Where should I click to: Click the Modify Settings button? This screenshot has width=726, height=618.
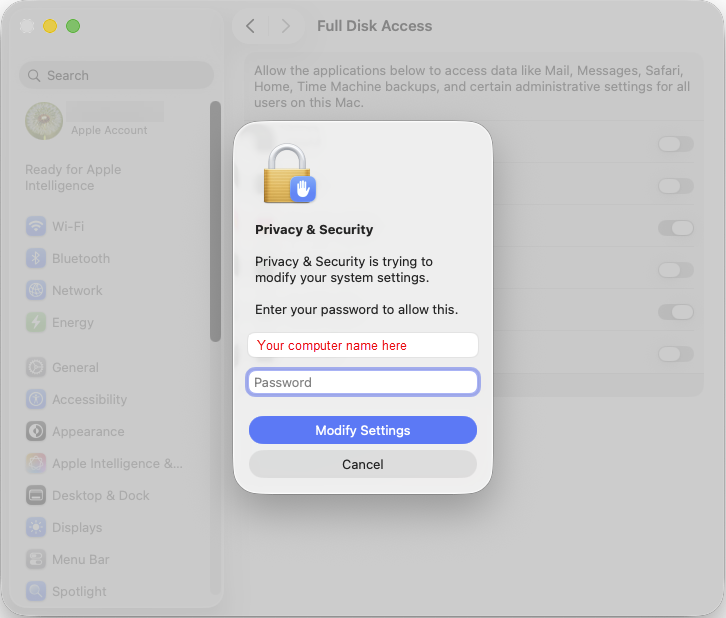[363, 430]
